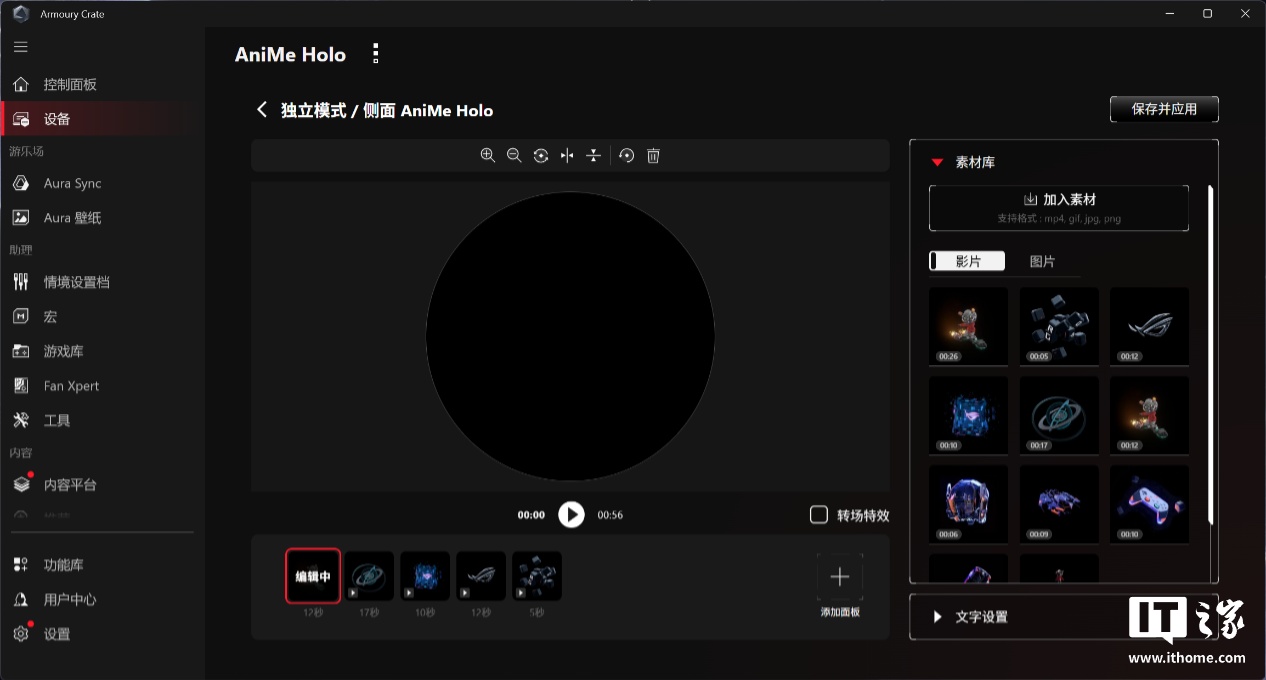
Task: Collapse the 素材库 section
Action: 937,162
